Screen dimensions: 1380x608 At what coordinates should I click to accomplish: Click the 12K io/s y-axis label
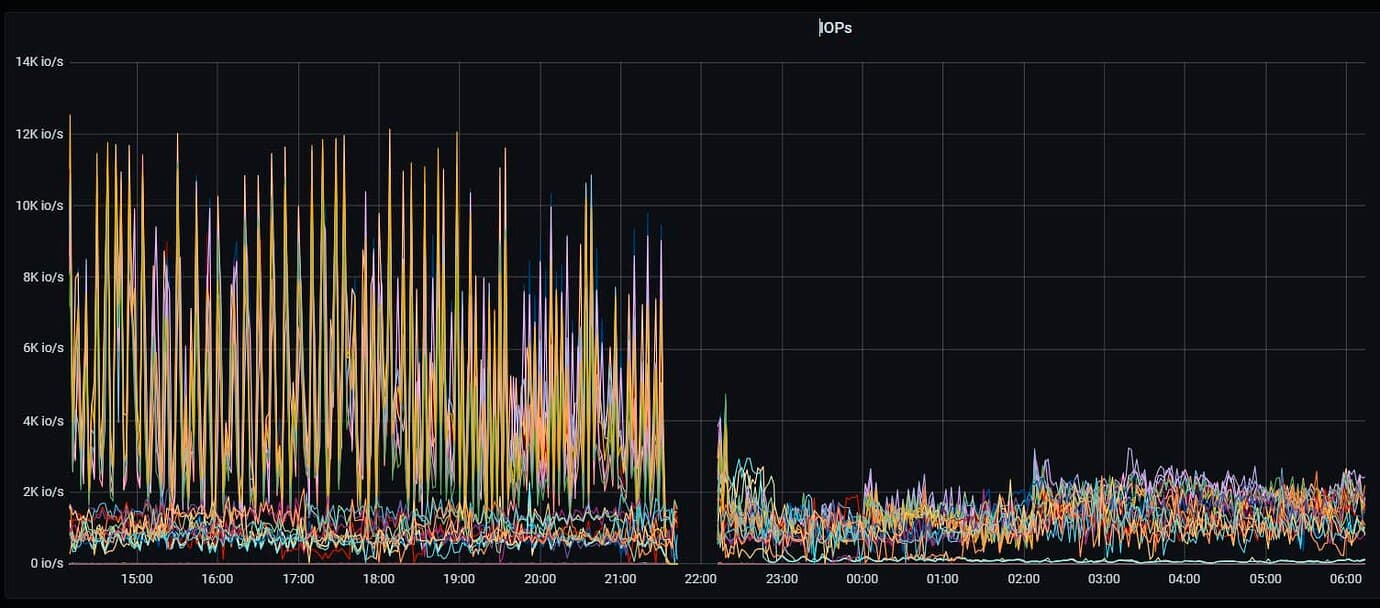coord(40,134)
